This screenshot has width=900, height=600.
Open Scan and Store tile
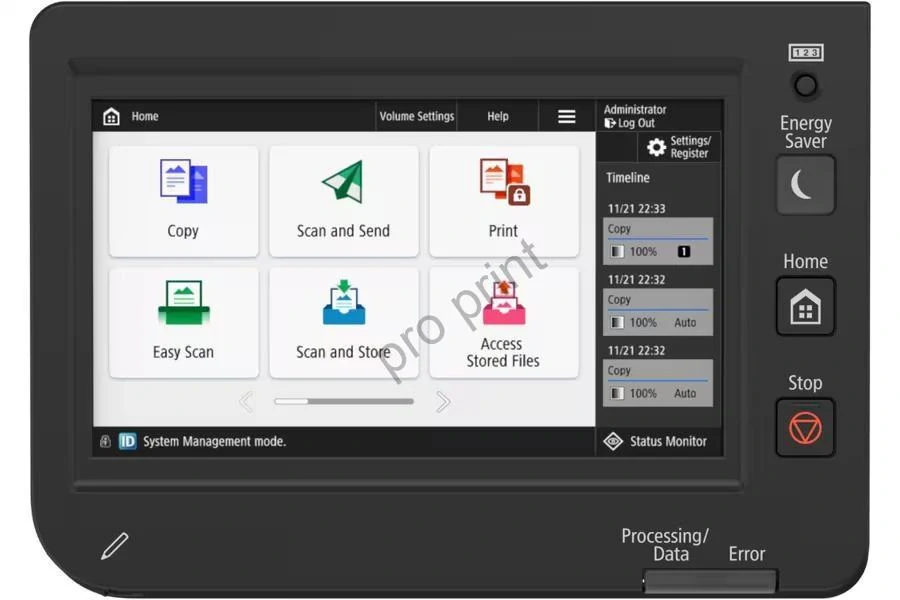[343, 323]
